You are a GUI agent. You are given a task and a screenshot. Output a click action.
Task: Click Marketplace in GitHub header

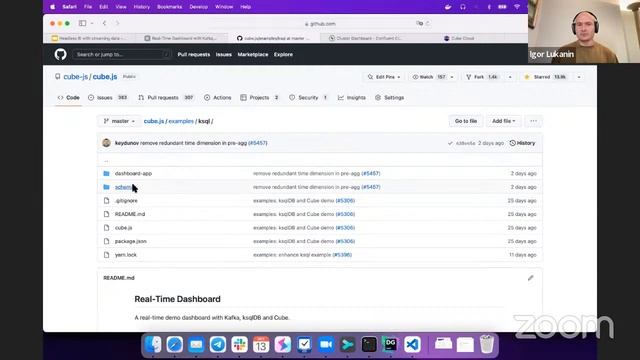253,54
